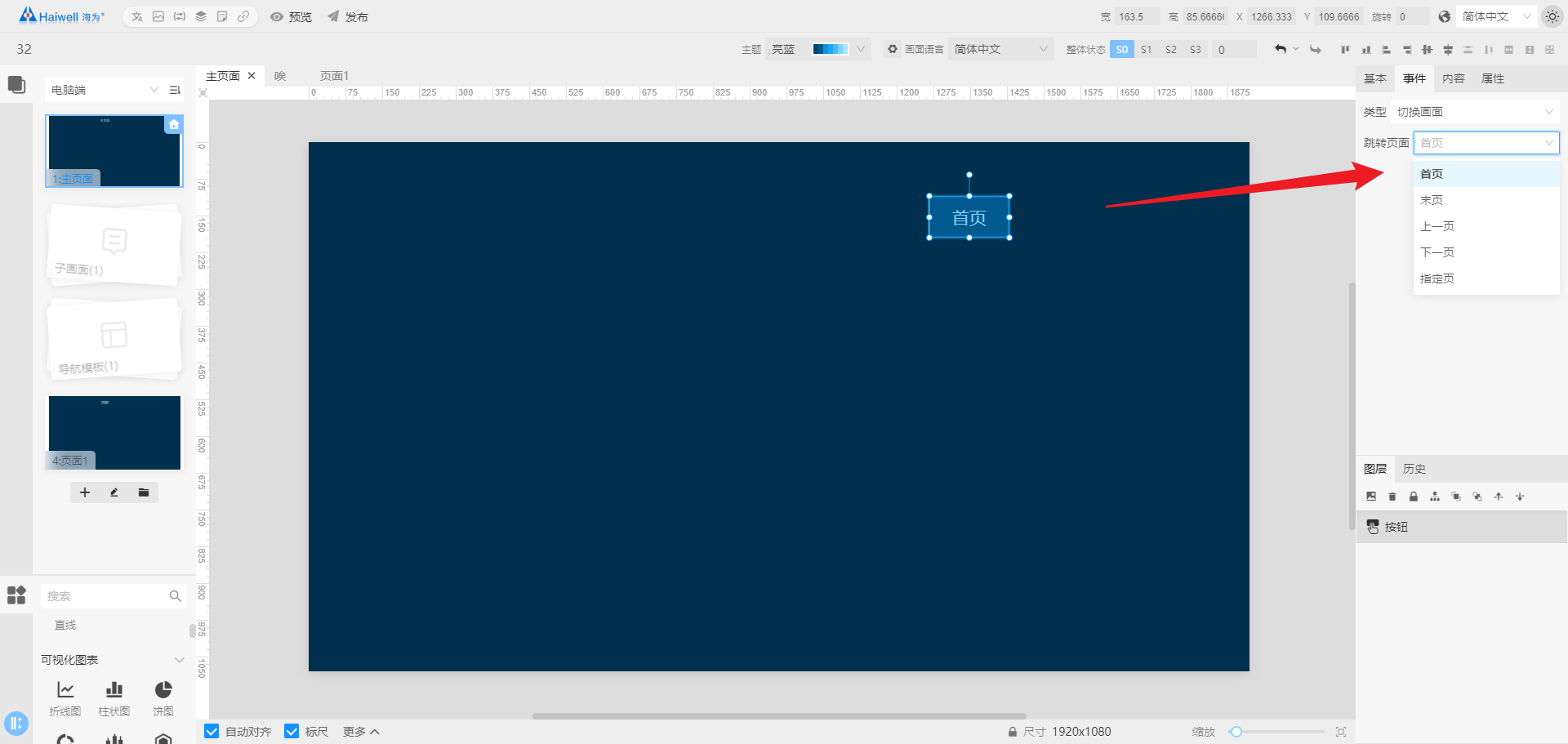The width and height of the screenshot is (1568, 744).
Task: Click the edit page pencil icon
Action: point(114,492)
